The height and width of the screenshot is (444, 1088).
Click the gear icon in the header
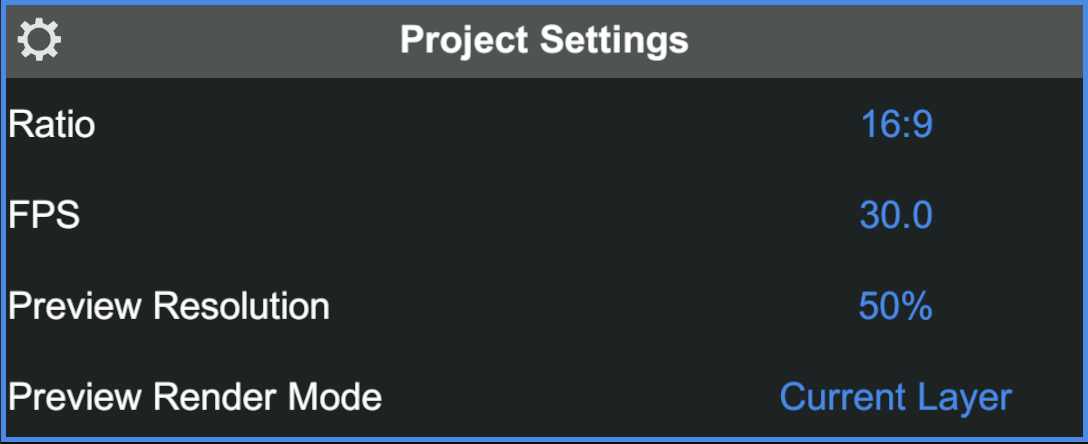[x=40, y=40]
